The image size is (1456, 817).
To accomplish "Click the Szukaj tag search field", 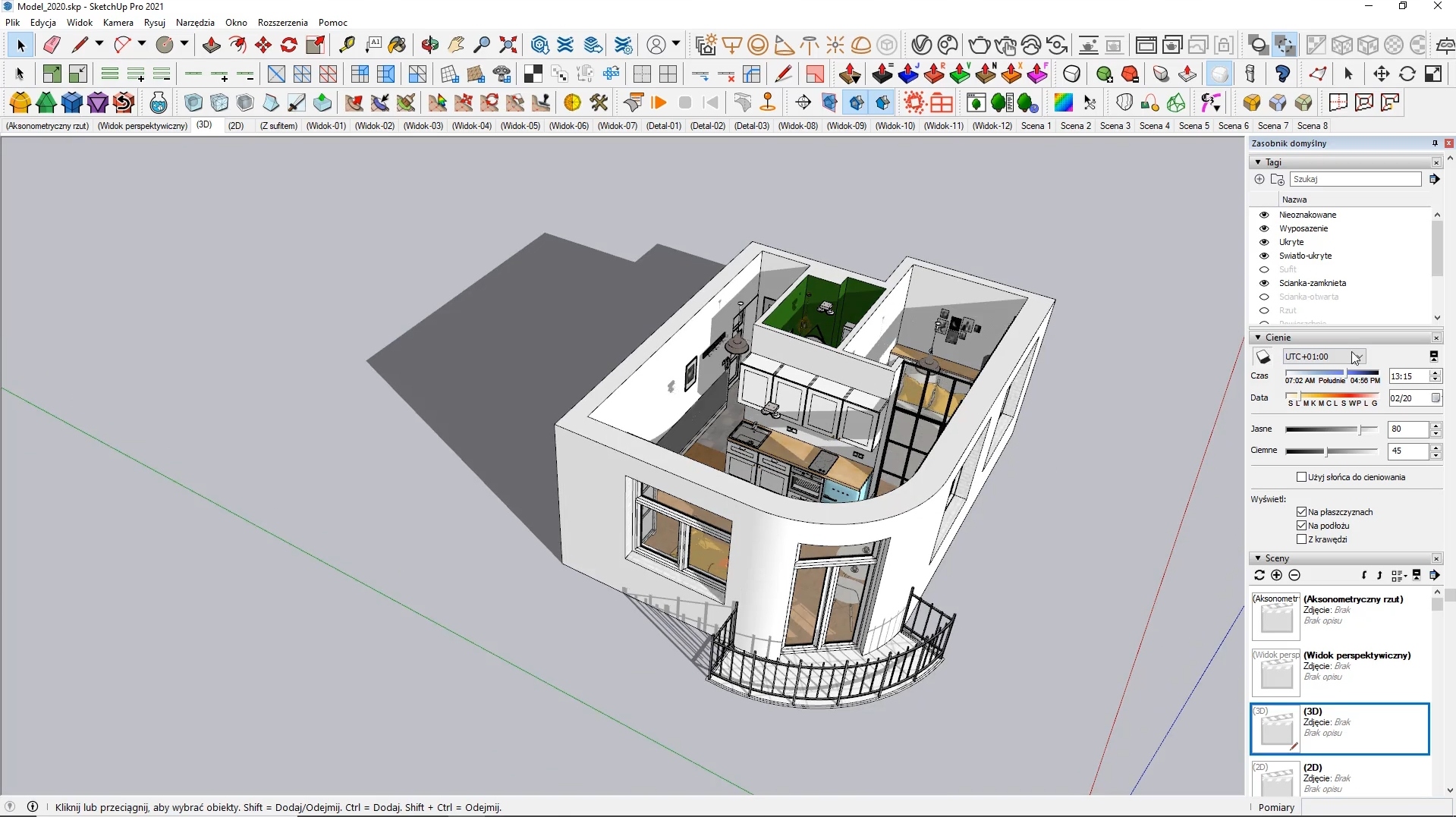I will pyautogui.click(x=1355, y=179).
